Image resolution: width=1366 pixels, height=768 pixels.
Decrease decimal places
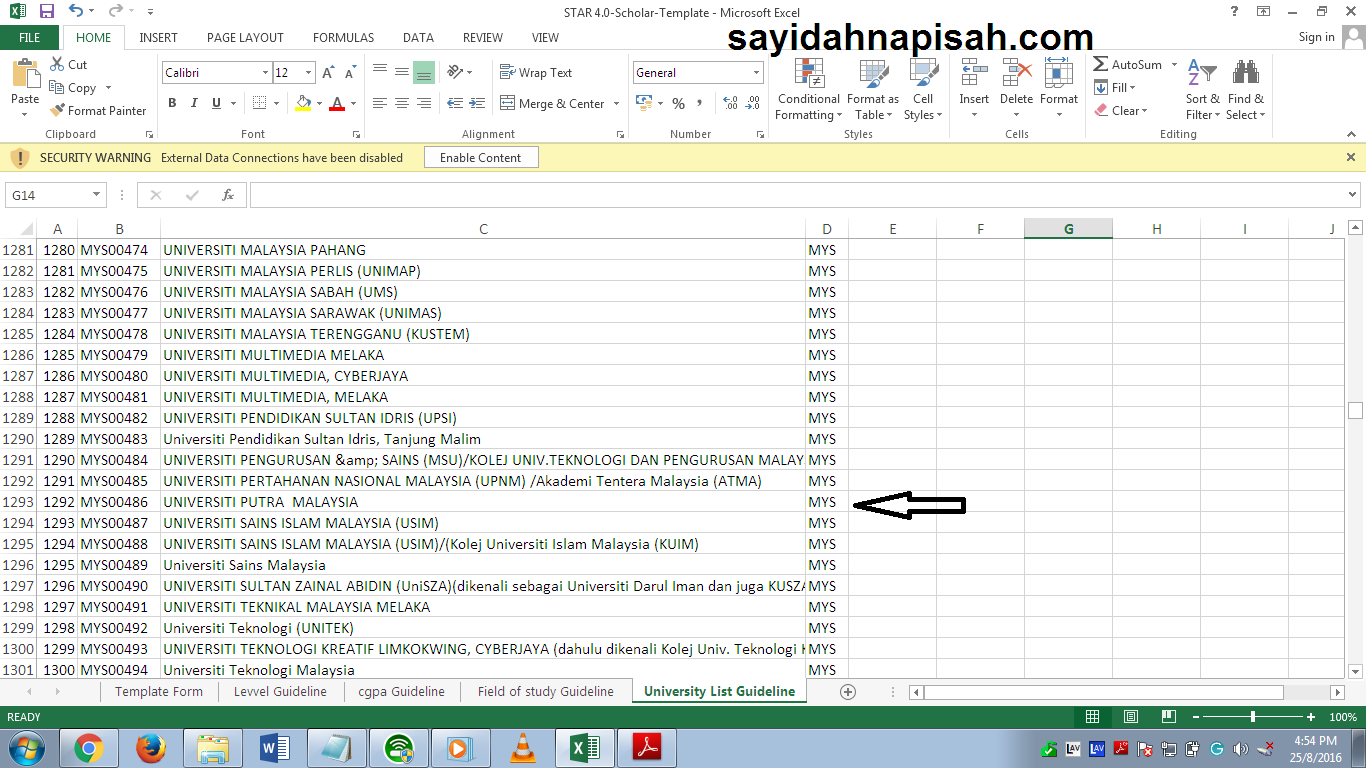tap(752, 103)
